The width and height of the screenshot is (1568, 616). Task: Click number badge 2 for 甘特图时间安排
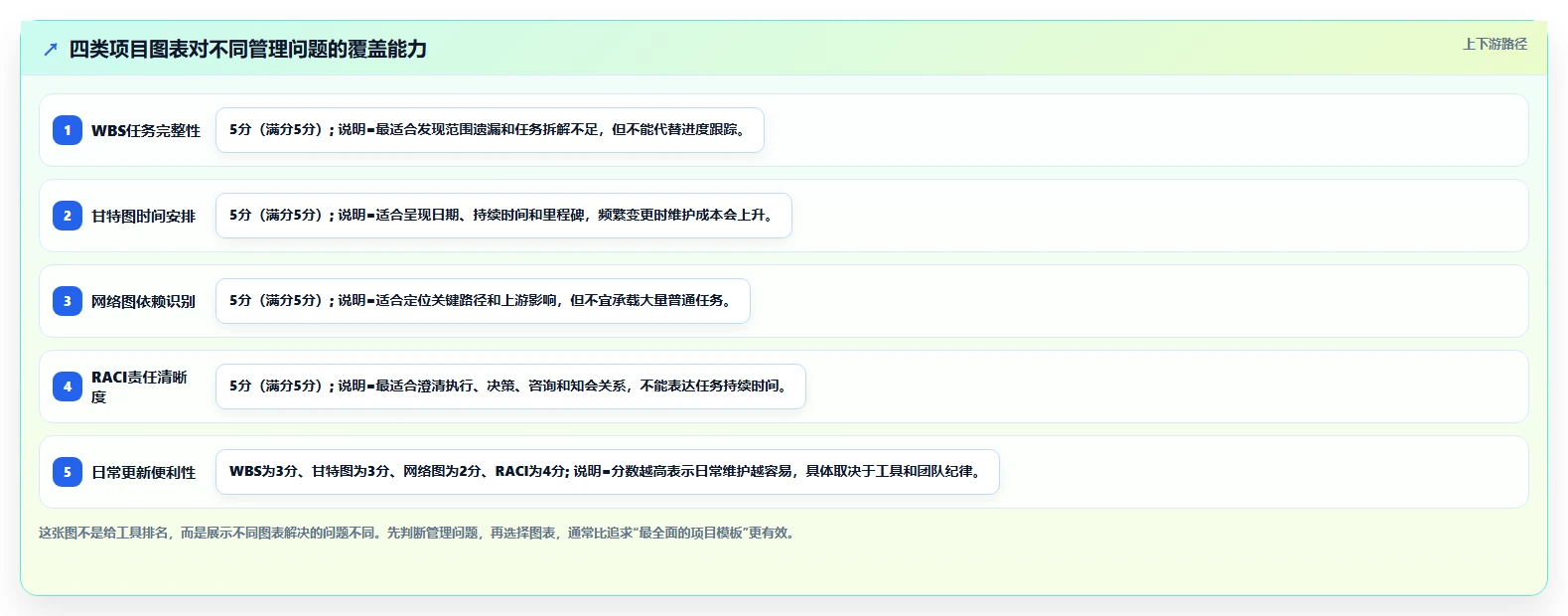click(68, 216)
